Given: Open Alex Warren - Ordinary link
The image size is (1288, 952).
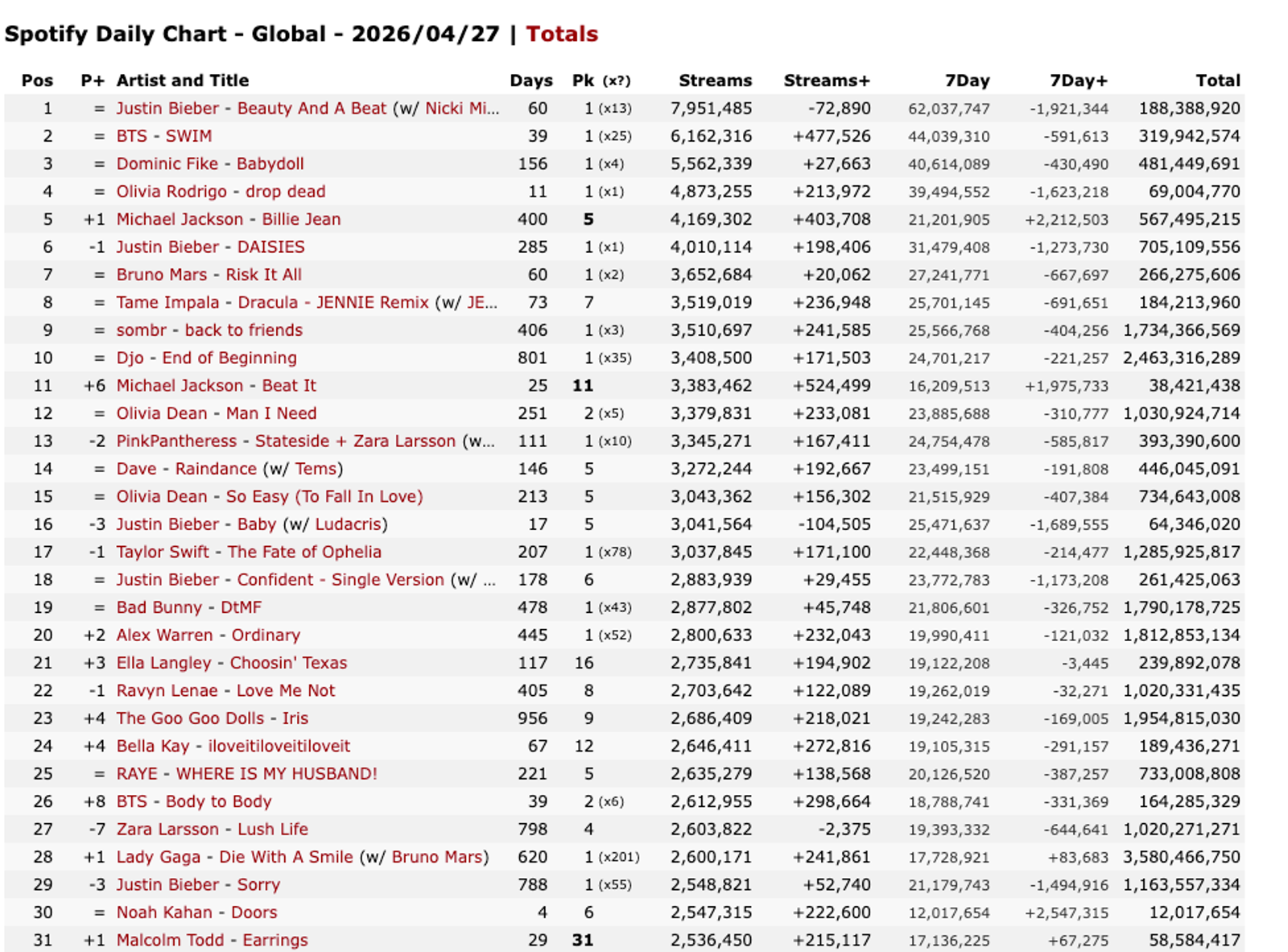Looking at the screenshot, I should pyautogui.click(x=208, y=635).
